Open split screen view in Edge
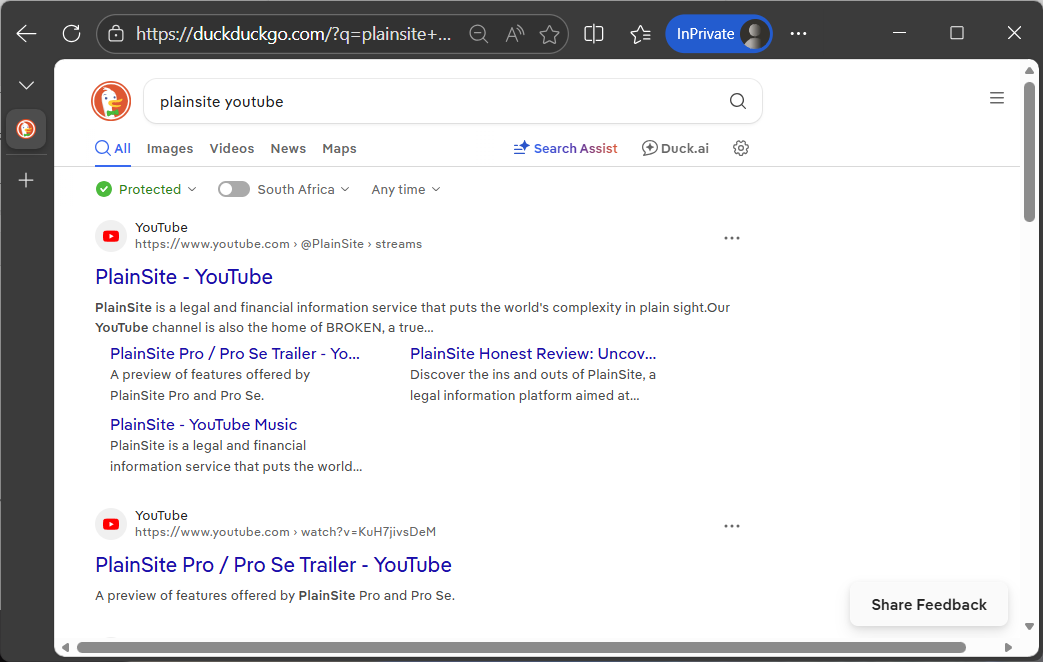This screenshot has width=1043, height=662. tap(594, 33)
